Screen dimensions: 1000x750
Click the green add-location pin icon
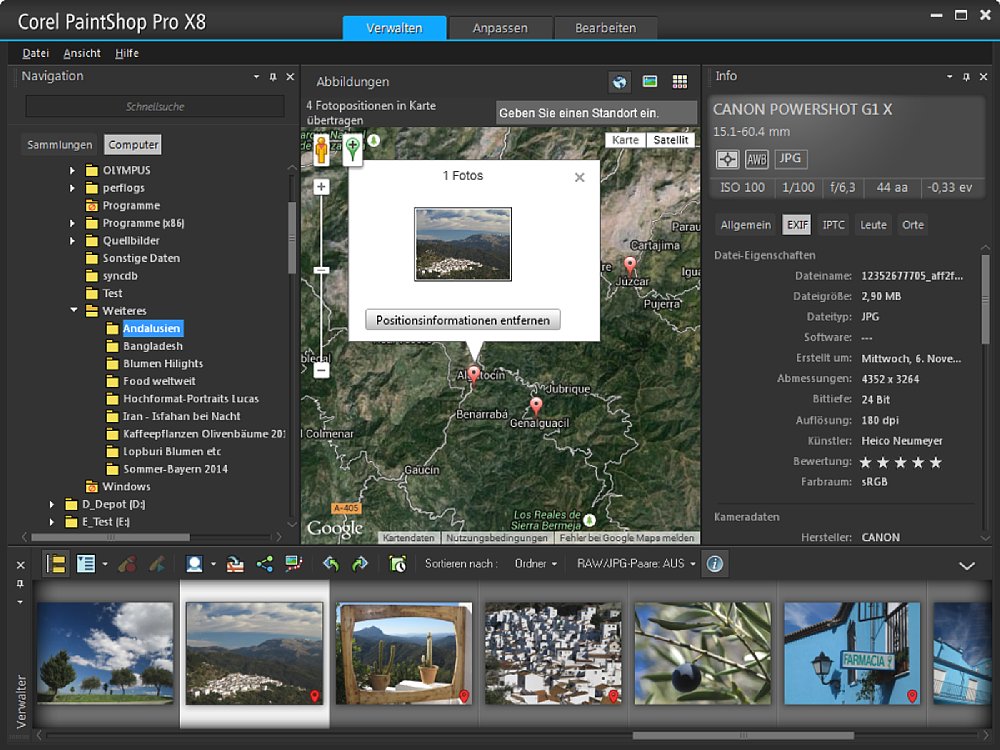click(x=353, y=150)
